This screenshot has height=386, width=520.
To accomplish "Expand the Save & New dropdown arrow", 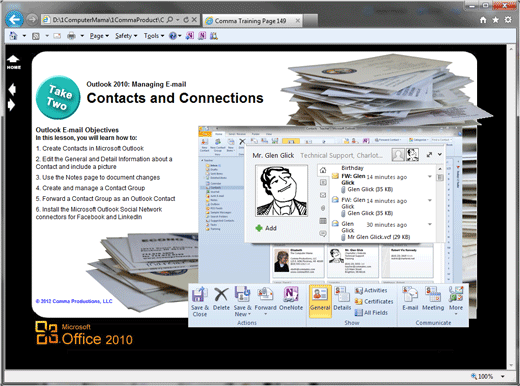I will pos(249,314).
